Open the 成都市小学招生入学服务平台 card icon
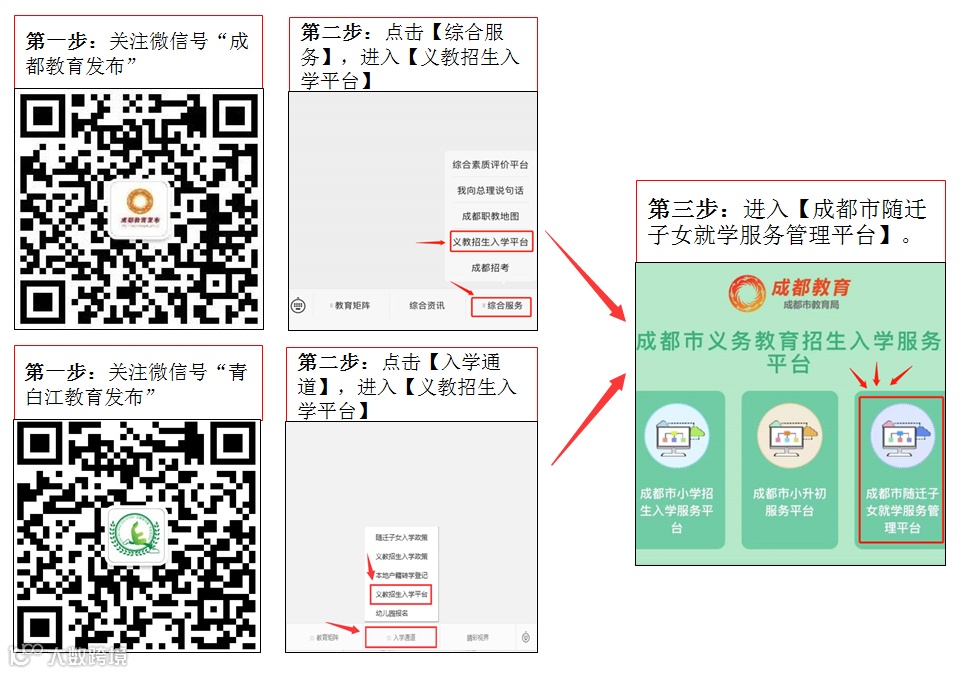This screenshot has height=674, width=977. pos(677,436)
